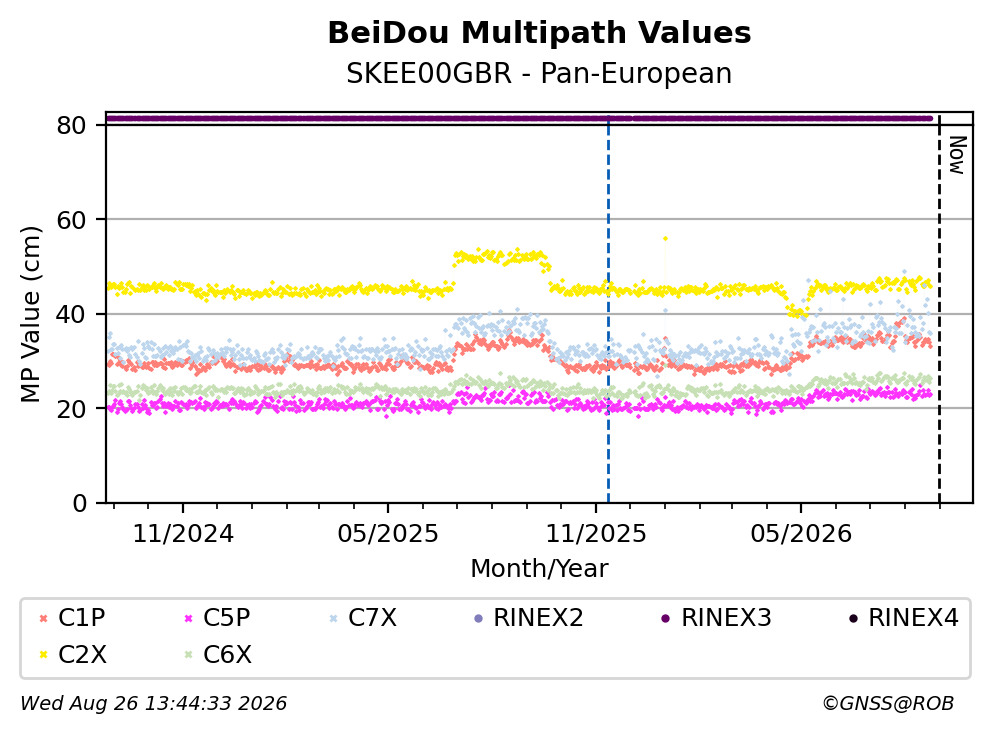Click the BeiDou Multipath Values title
Image resolution: width=993 pixels, height=734 pixels.
pyautogui.click(x=539, y=33)
